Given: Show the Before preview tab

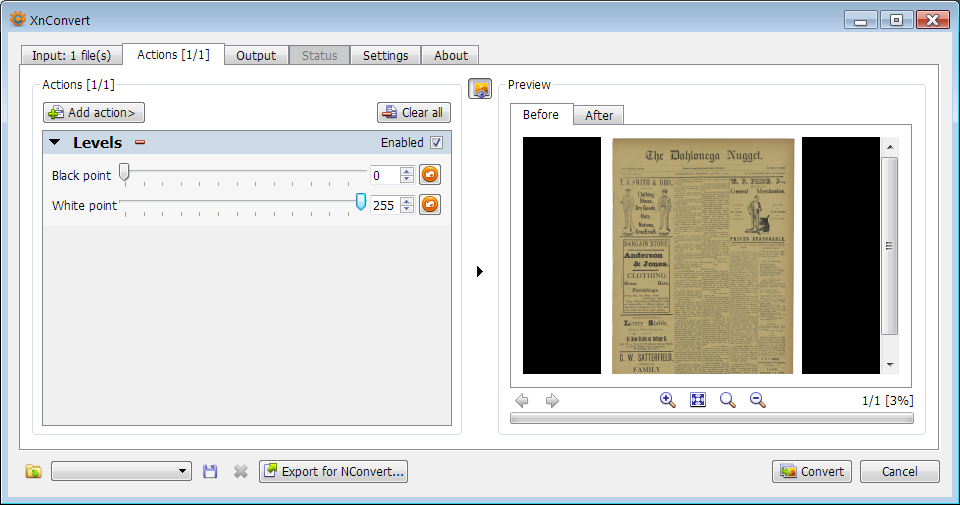Looking at the screenshot, I should tap(541, 114).
